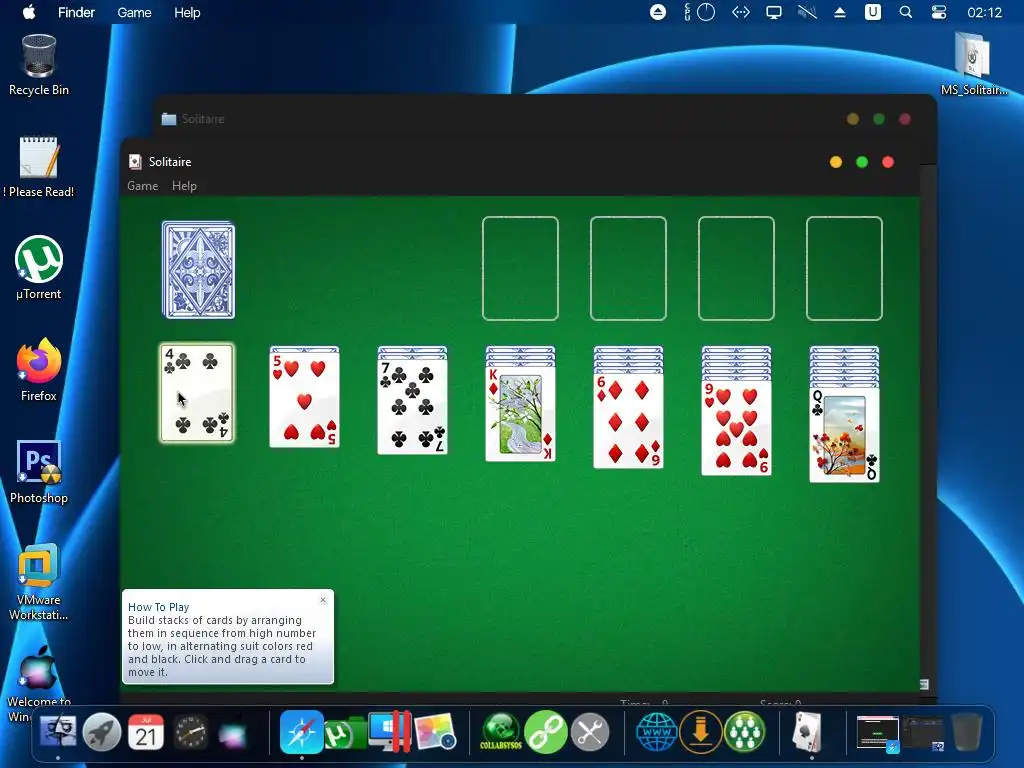
Task: Open the CollabSysOS globe dock icon
Action: [501, 732]
